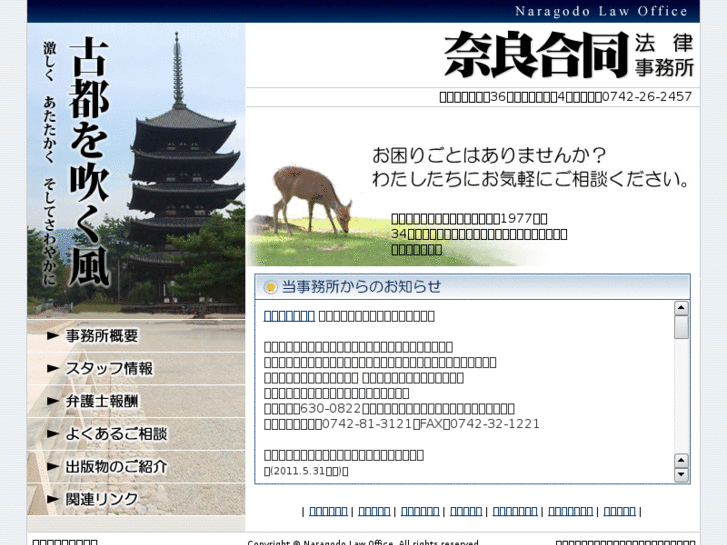Click the (2011.5.31 date line
The image size is (727, 545).
[306, 471]
